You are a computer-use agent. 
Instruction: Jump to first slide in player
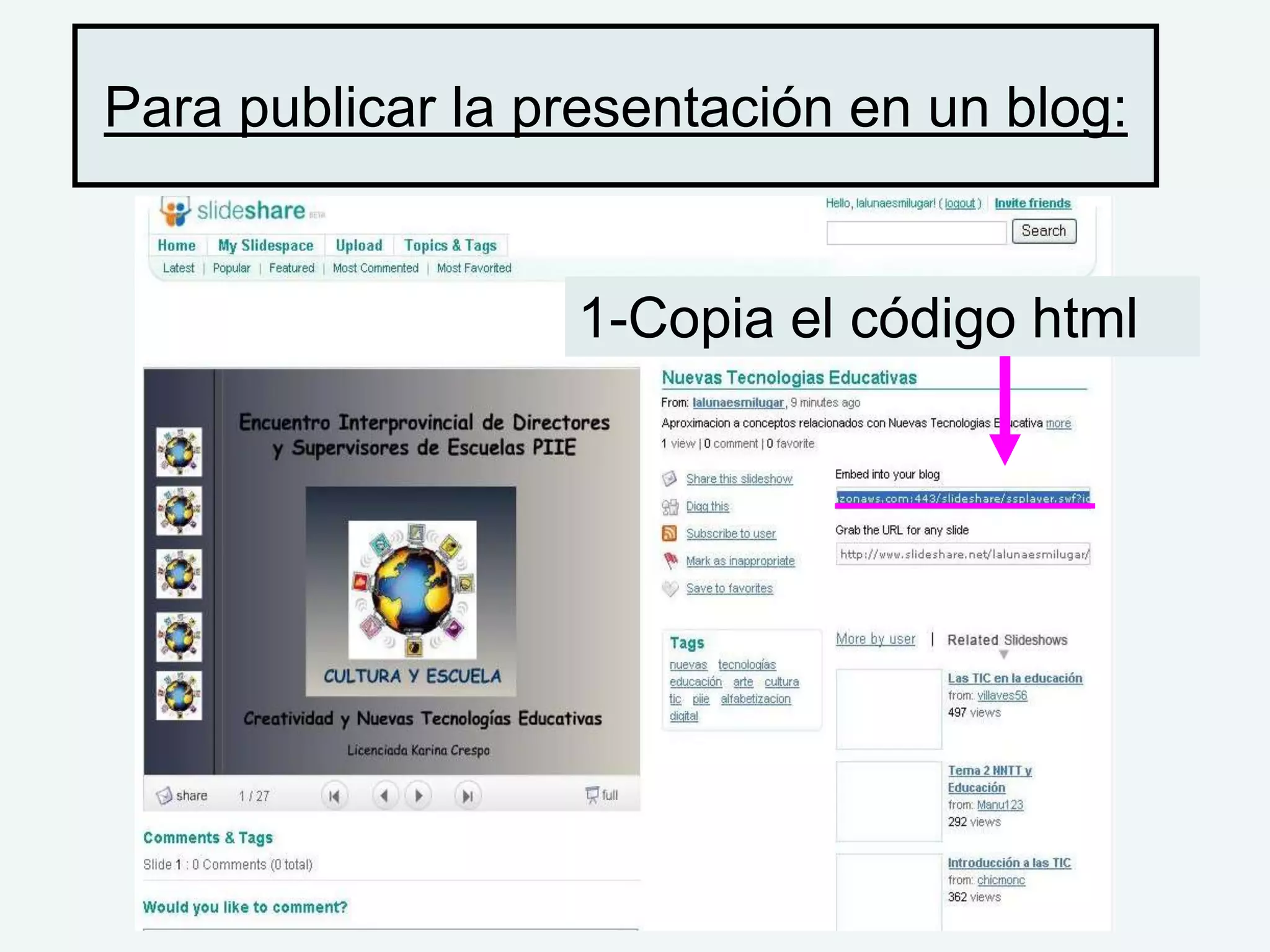[x=334, y=796]
